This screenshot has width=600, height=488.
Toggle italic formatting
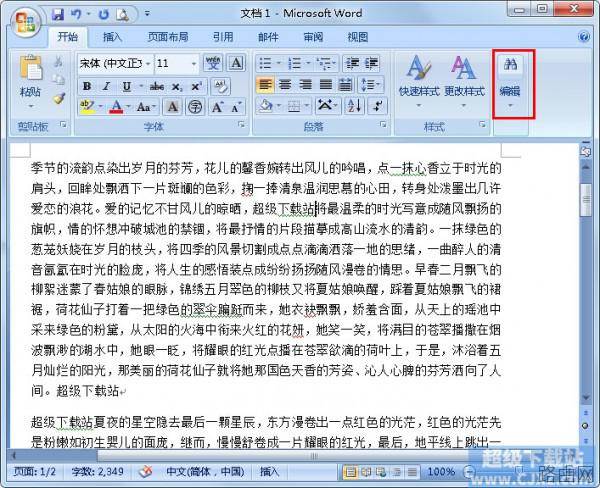pyautogui.click(x=106, y=86)
